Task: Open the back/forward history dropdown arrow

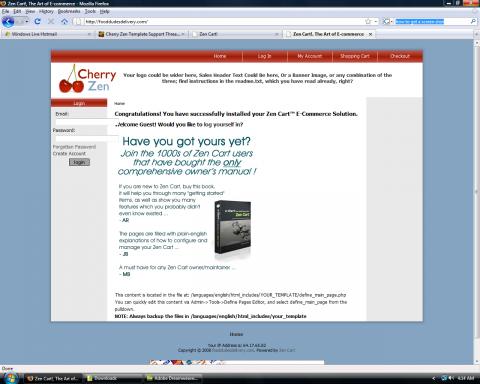Action: 27,21
